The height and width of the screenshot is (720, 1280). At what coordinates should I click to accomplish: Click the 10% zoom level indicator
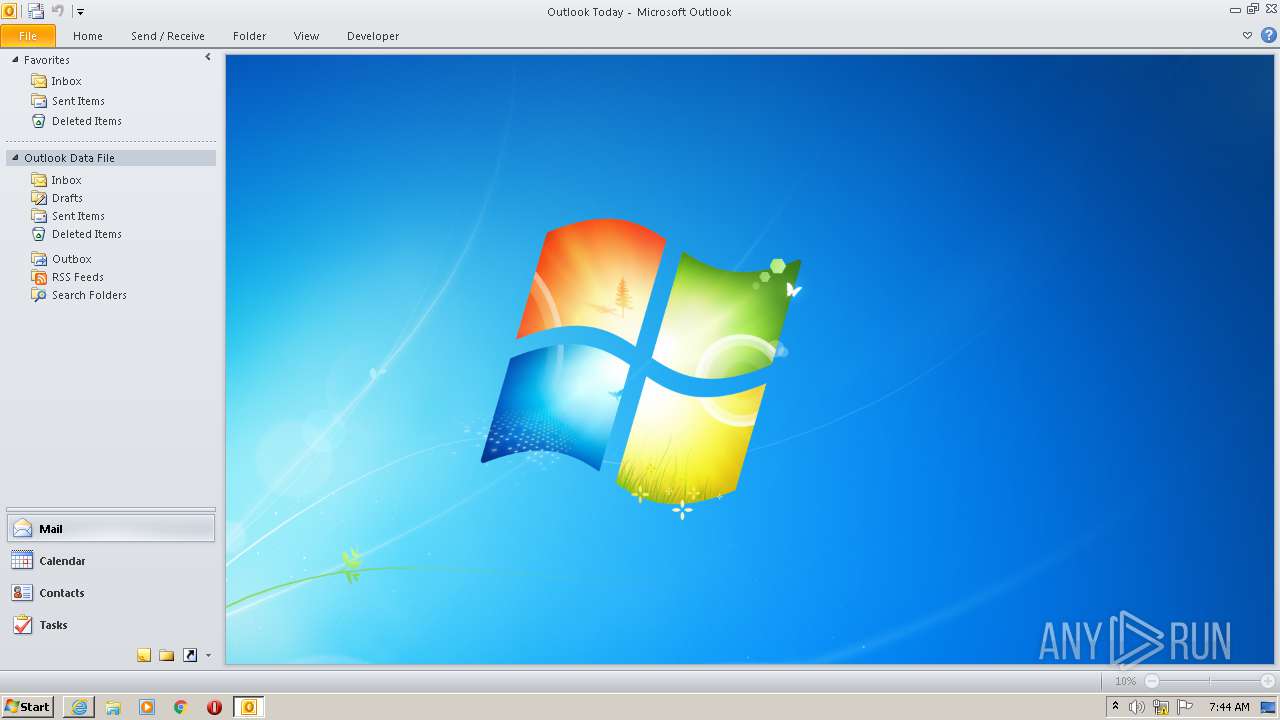[1126, 681]
